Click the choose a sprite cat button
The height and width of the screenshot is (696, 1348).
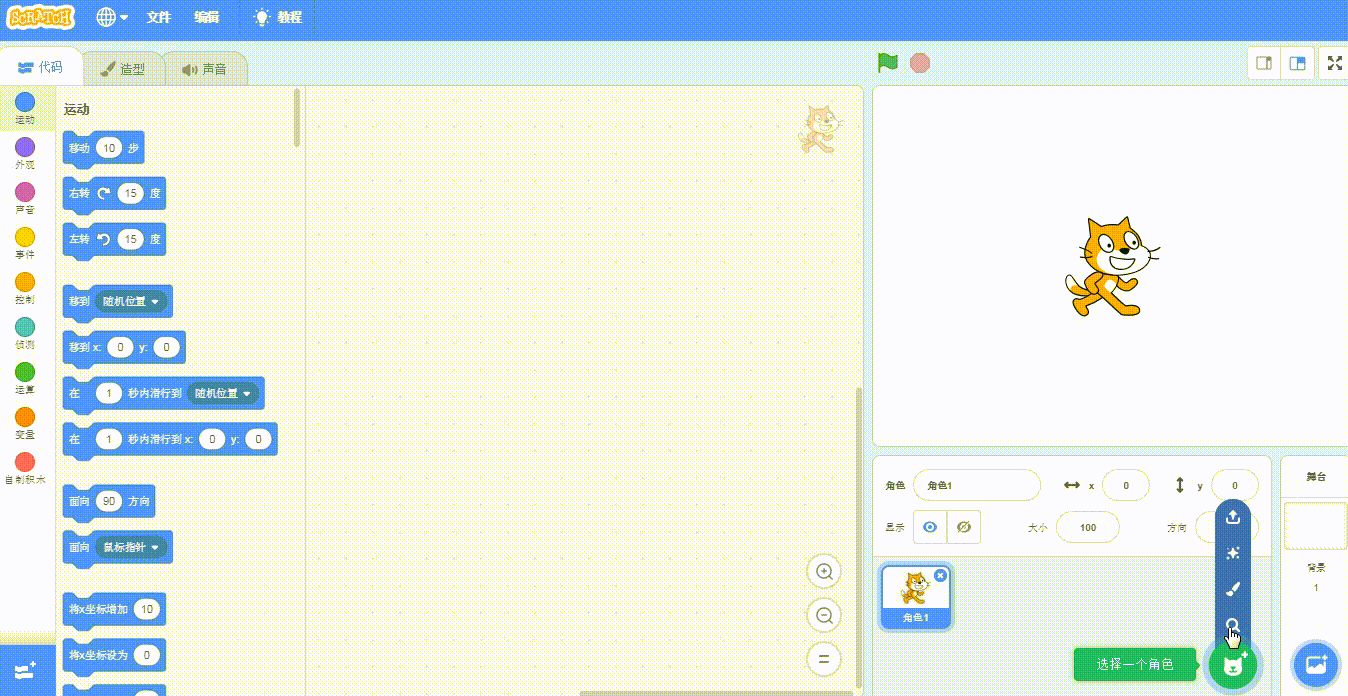click(1232, 664)
